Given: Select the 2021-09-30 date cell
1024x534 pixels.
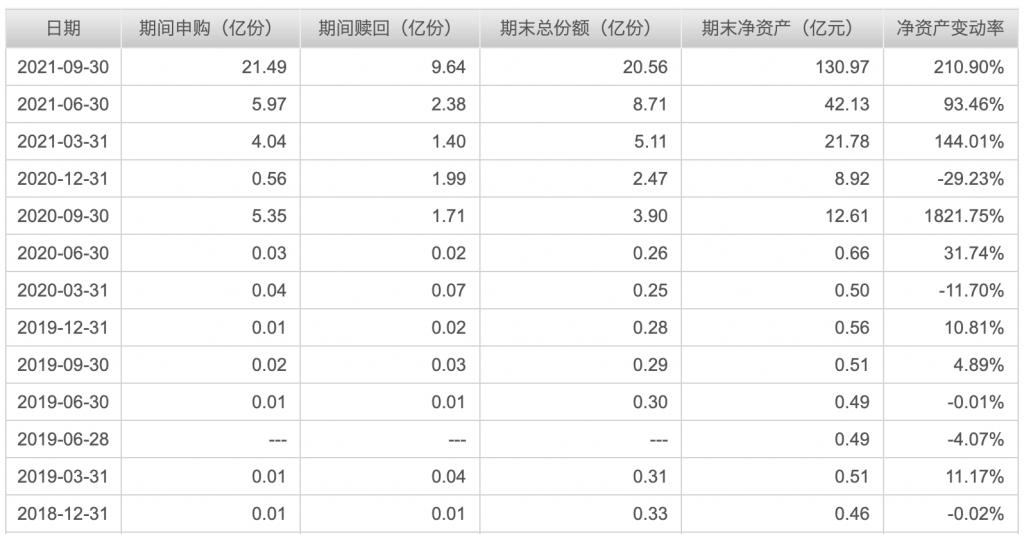Looking at the screenshot, I should pyautogui.click(x=64, y=66).
